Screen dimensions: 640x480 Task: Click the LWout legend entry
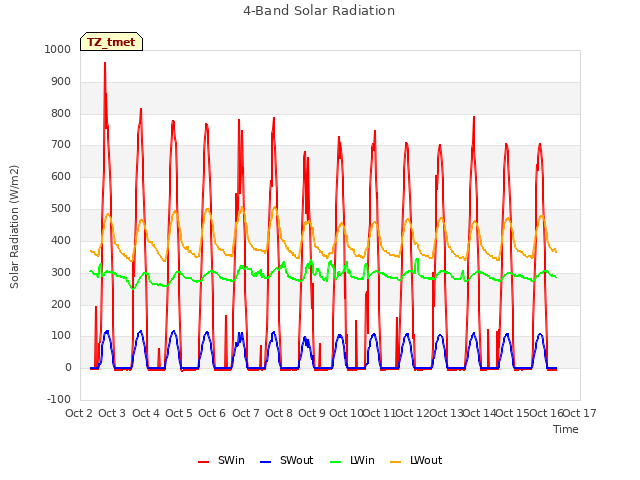[x=416, y=460]
